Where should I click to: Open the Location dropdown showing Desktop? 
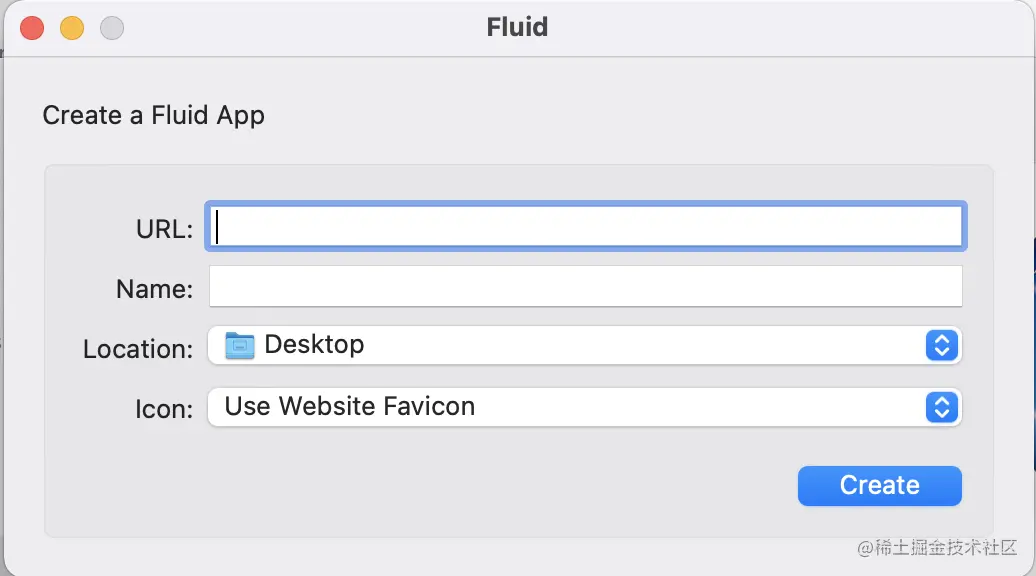(x=584, y=346)
